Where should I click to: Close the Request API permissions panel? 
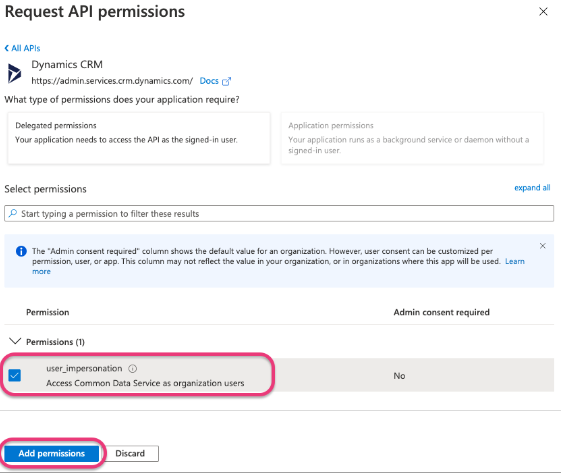coord(543,12)
